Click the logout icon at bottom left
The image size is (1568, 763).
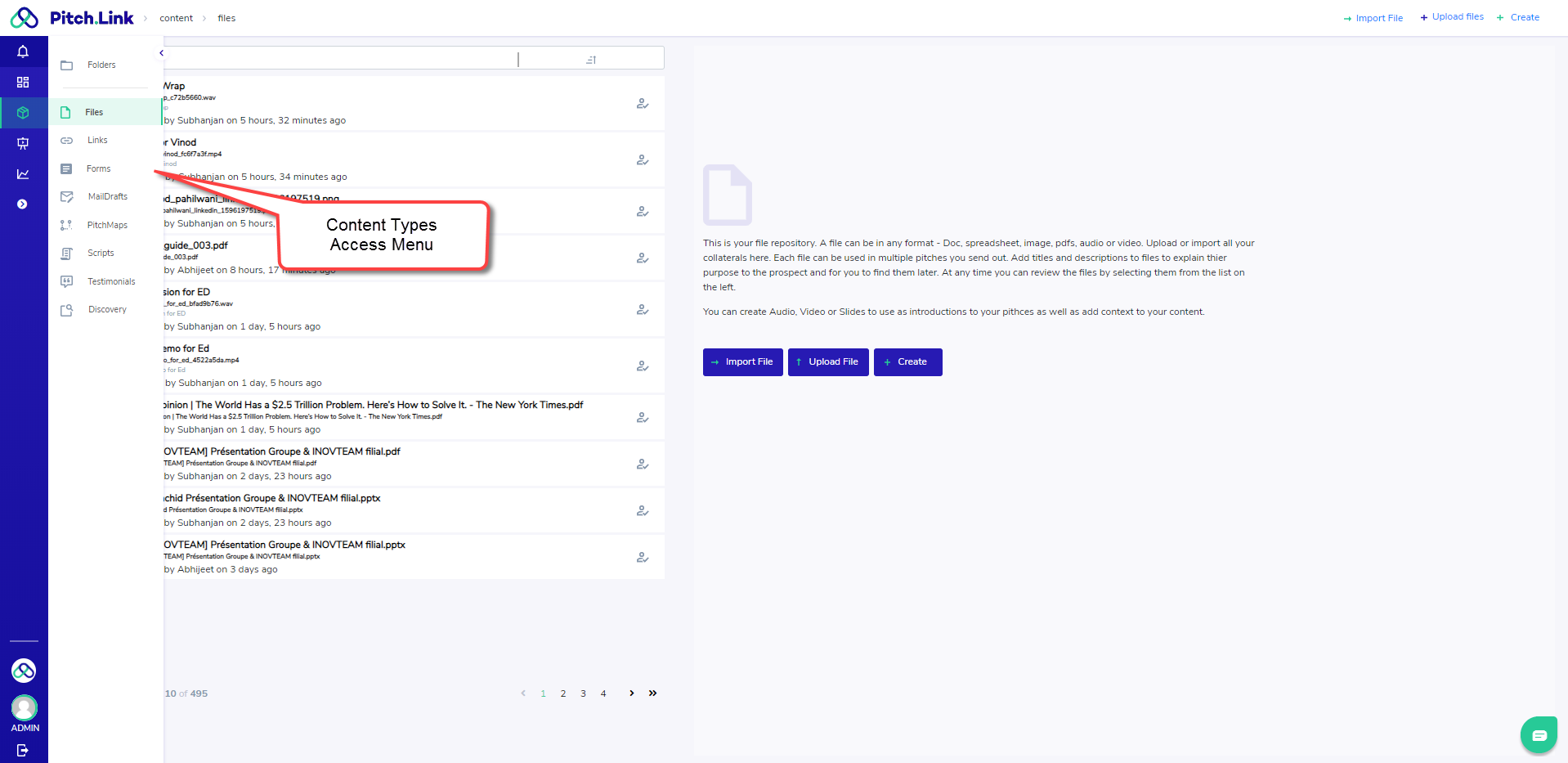coord(23,750)
